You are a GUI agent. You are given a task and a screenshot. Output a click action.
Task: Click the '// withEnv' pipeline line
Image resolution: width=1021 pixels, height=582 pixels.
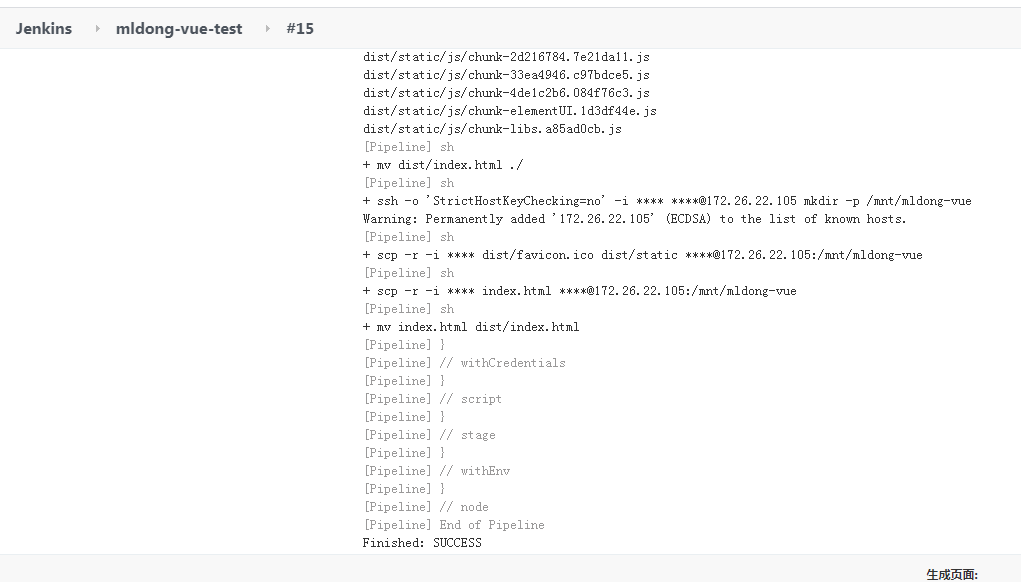[436, 471]
